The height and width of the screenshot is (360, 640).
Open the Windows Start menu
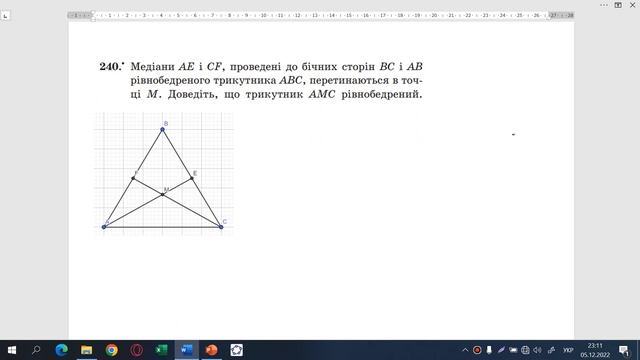tap(12, 350)
